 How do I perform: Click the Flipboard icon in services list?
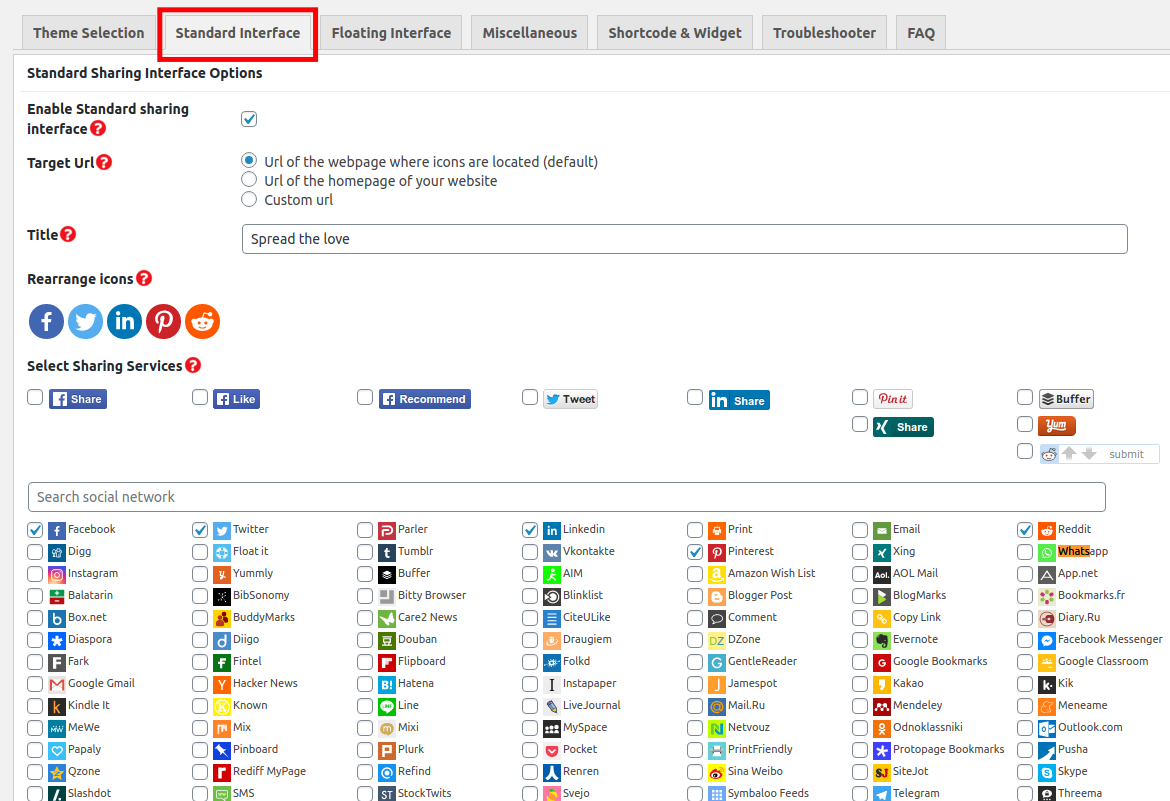click(x=387, y=663)
